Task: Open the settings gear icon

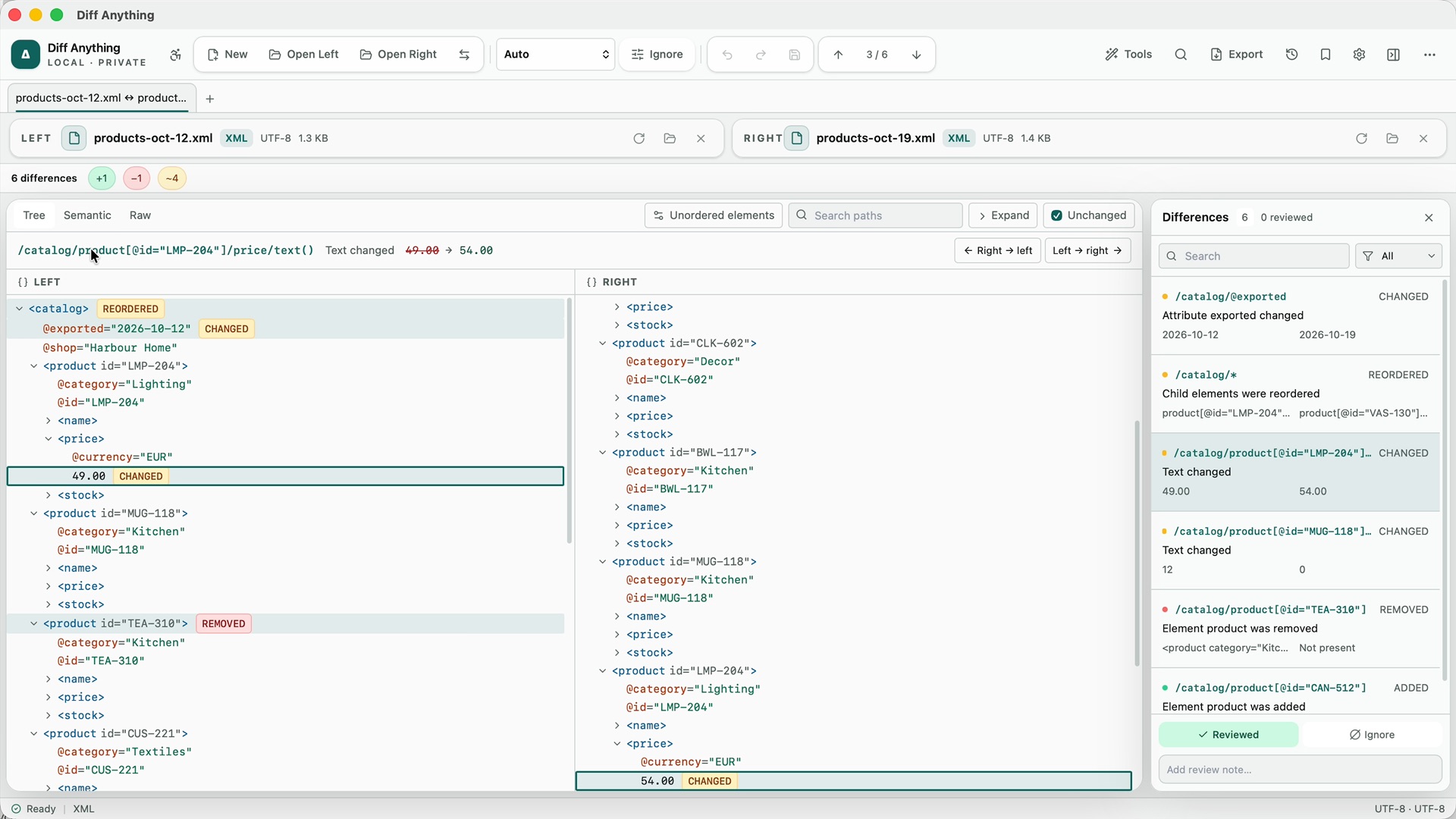Action: tap(1359, 55)
